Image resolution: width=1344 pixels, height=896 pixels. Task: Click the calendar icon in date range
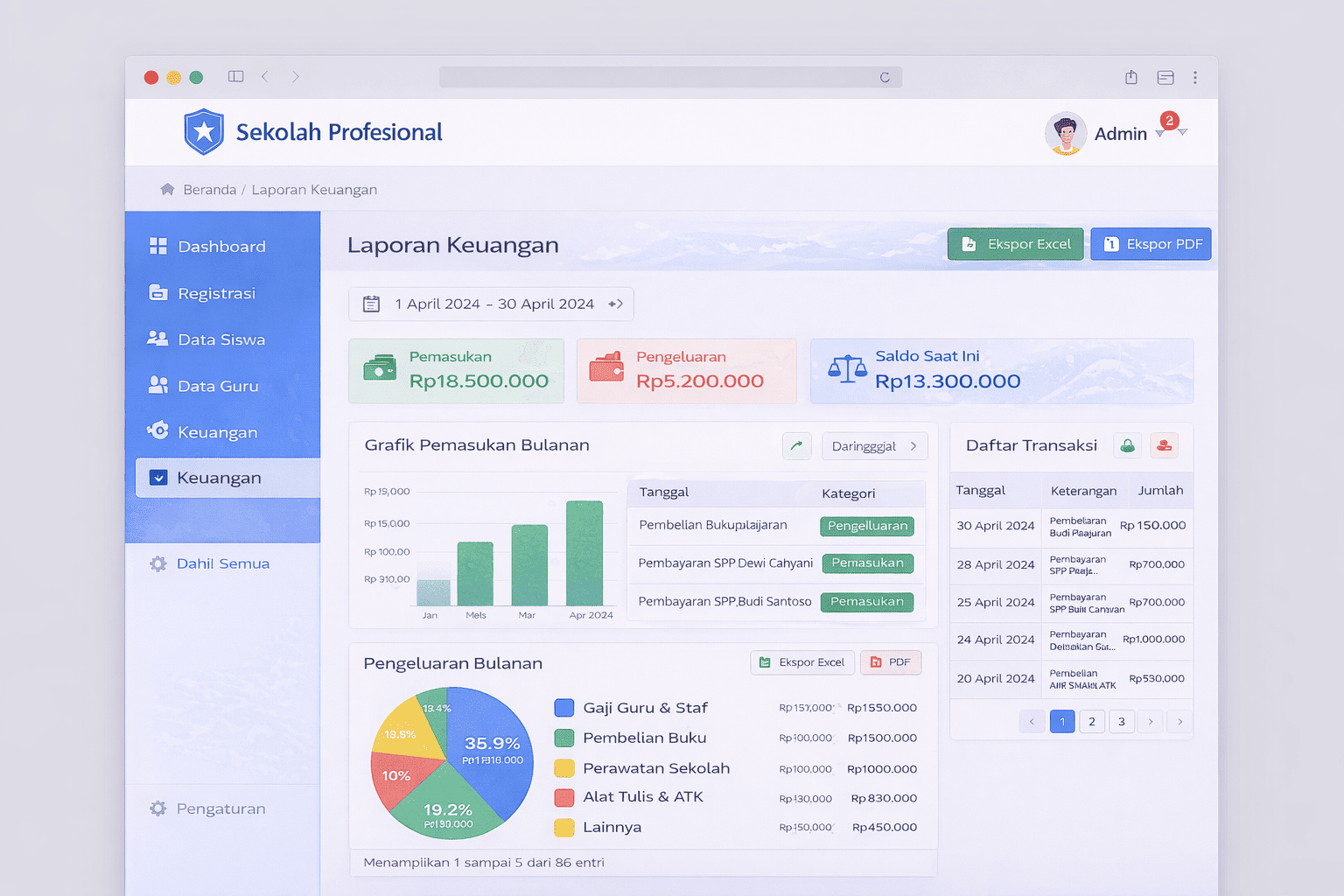pyautogui.click(x=372, y=304)
